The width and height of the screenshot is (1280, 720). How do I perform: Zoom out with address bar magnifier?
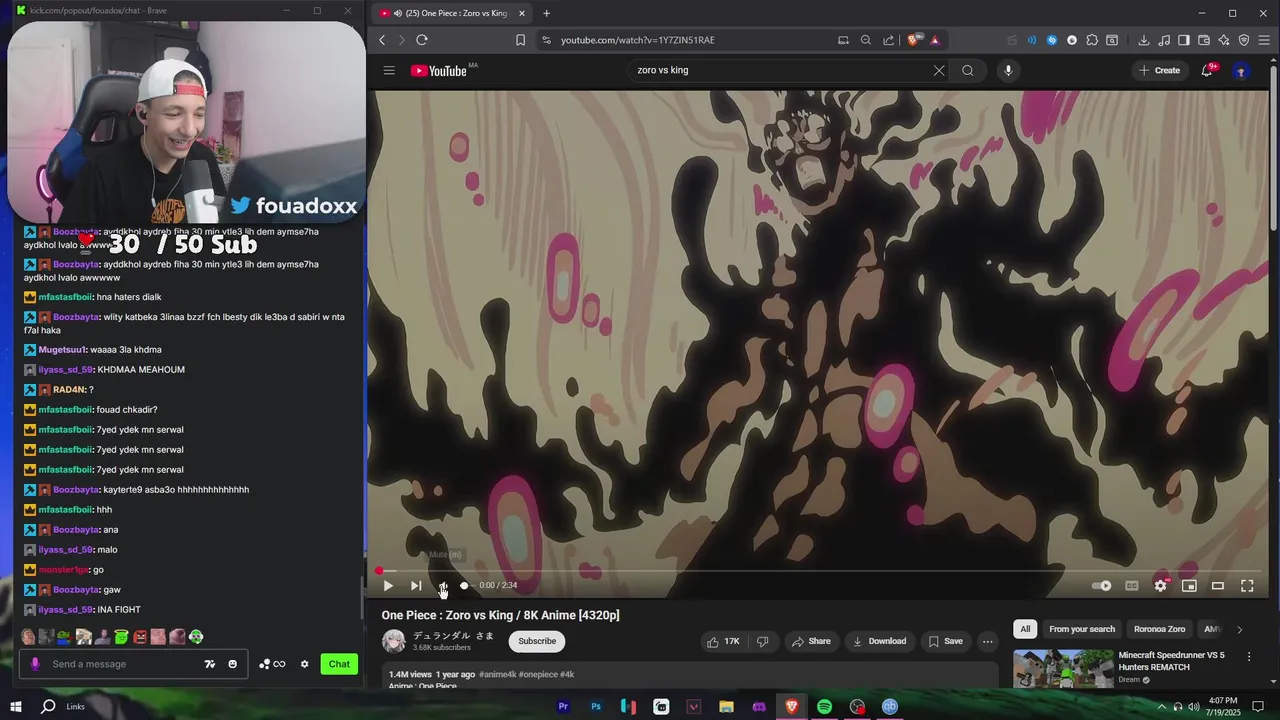pos(866,40)
